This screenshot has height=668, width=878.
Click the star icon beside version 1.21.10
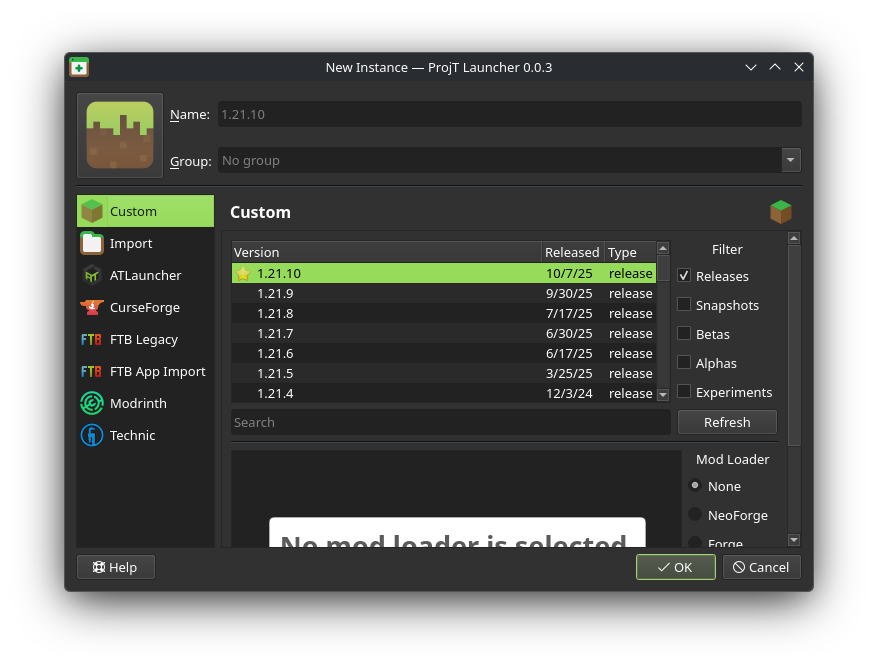pyautogui.click(x=243, y=273)
